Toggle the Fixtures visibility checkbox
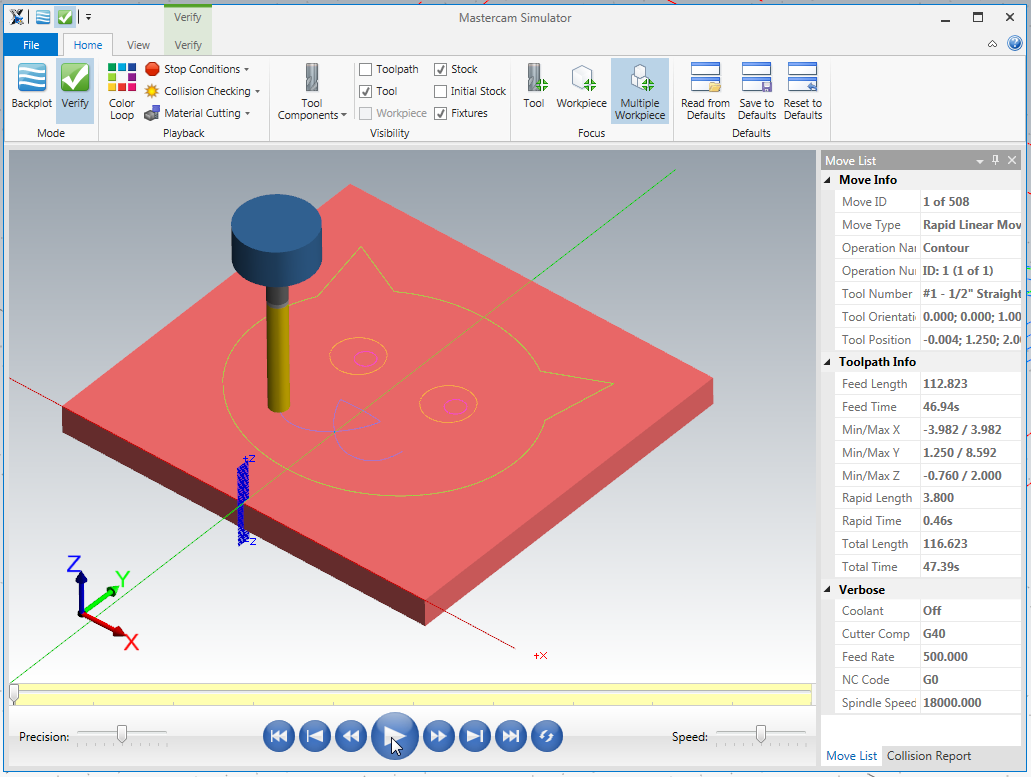This screenshot has height=777, width=1031. [x=441, y=112]
